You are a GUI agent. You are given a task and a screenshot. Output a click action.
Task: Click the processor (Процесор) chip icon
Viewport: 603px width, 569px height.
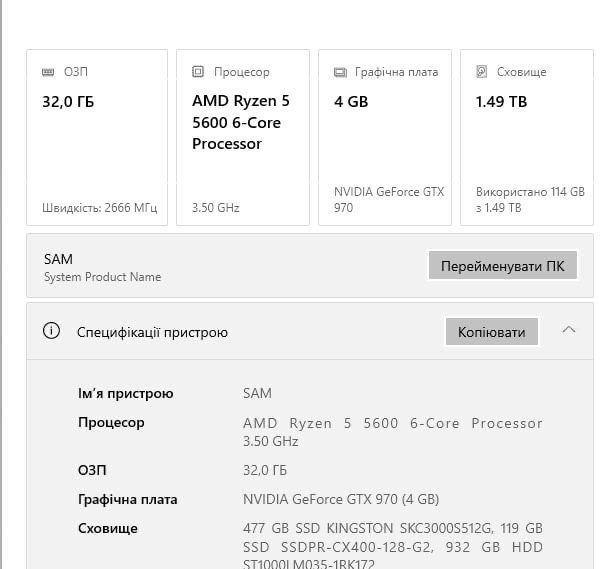[198, 72]
